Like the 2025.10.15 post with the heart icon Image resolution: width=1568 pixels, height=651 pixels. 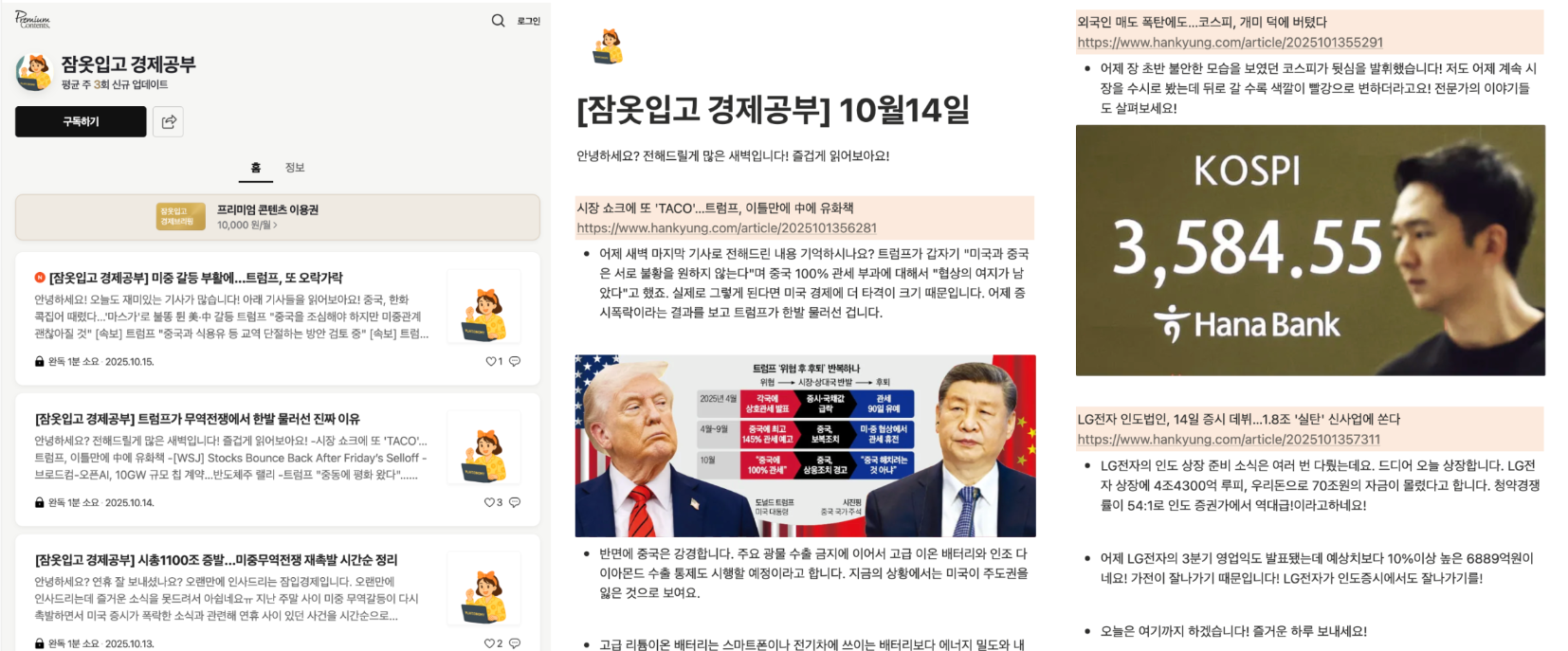490,361
